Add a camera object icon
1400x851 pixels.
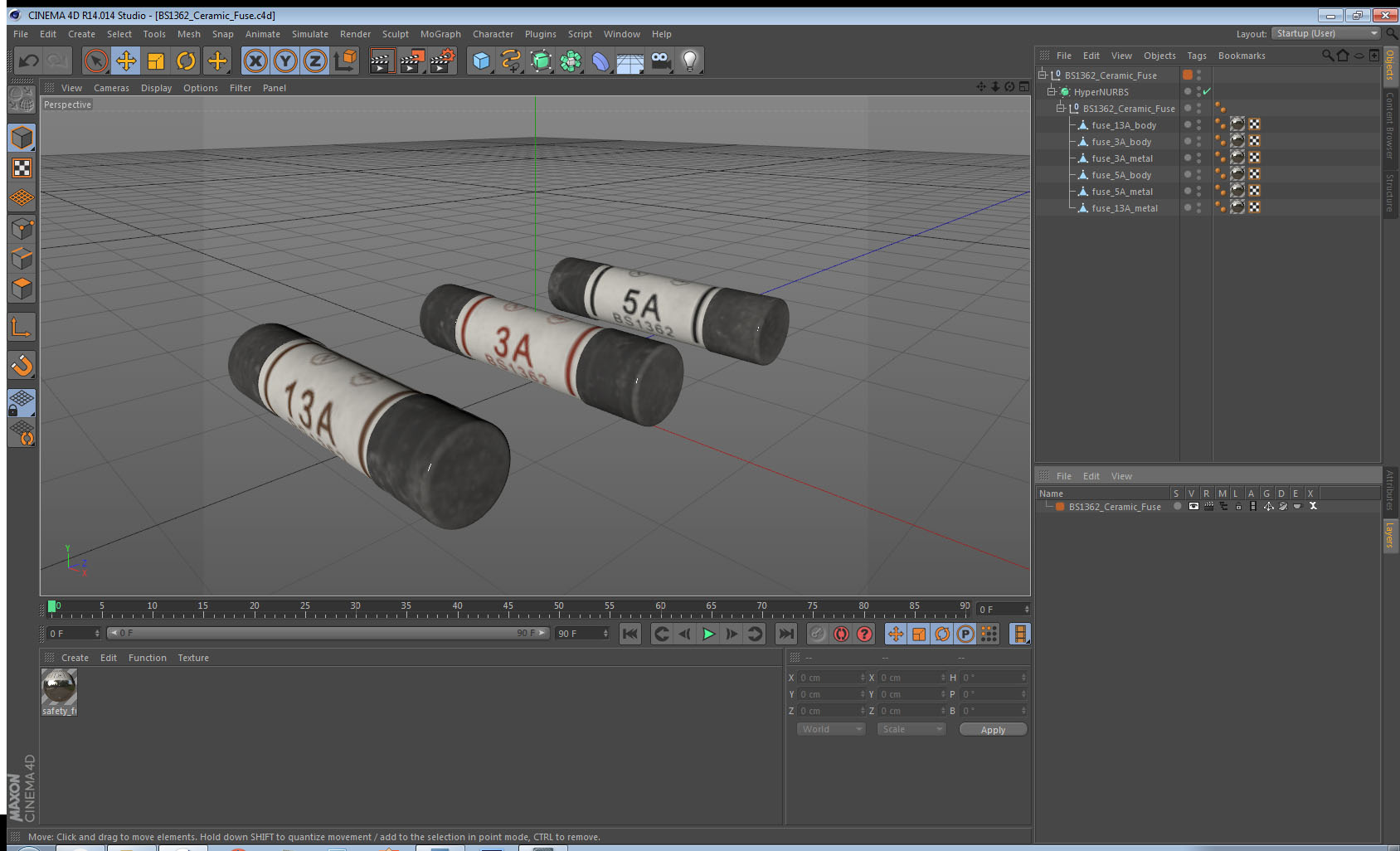click(x=661, y=61)
